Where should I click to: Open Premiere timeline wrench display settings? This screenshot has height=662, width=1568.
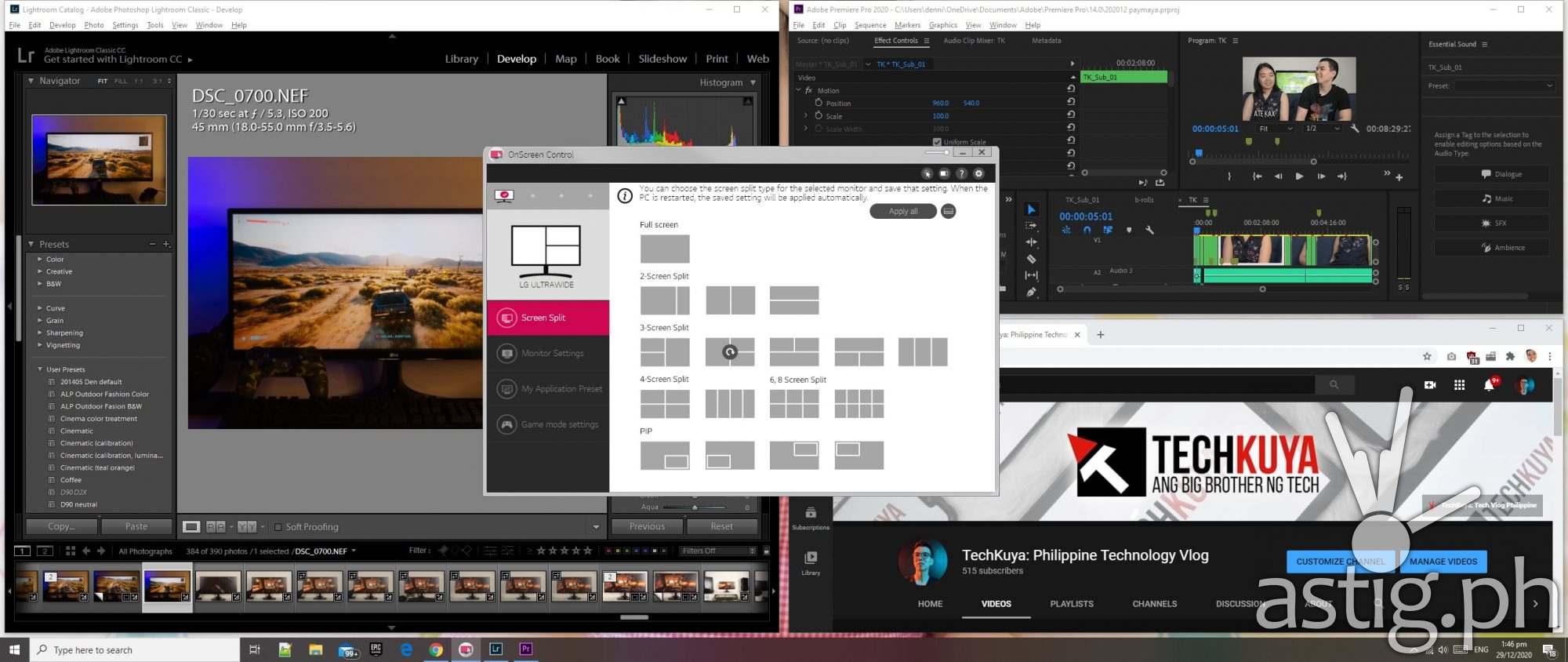tap(1149, 230)
